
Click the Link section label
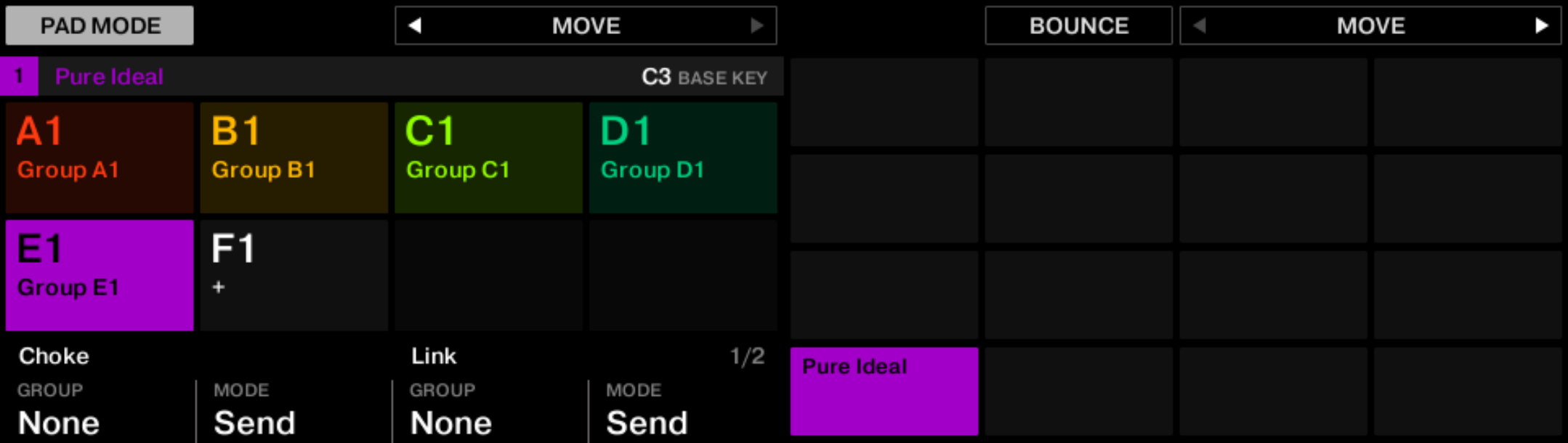coord(432,356)
